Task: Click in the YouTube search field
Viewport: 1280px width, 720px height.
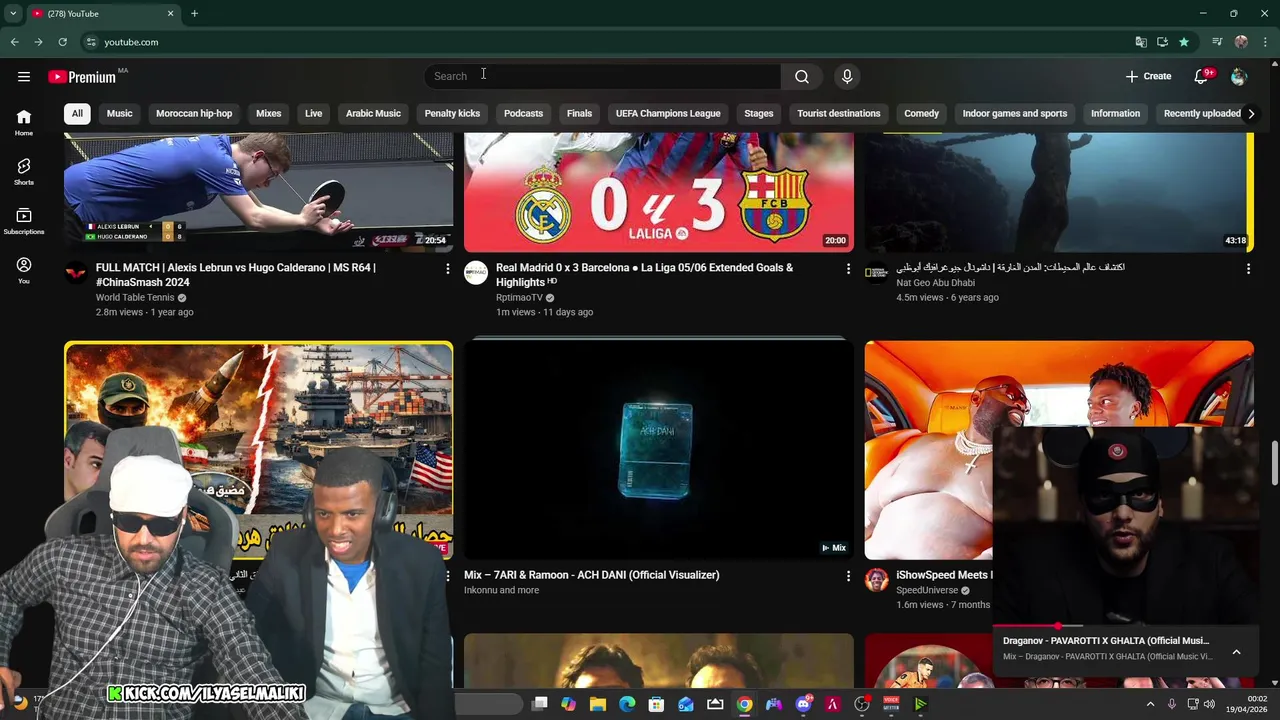Action: pyautogui.click(x=603, y=76)
